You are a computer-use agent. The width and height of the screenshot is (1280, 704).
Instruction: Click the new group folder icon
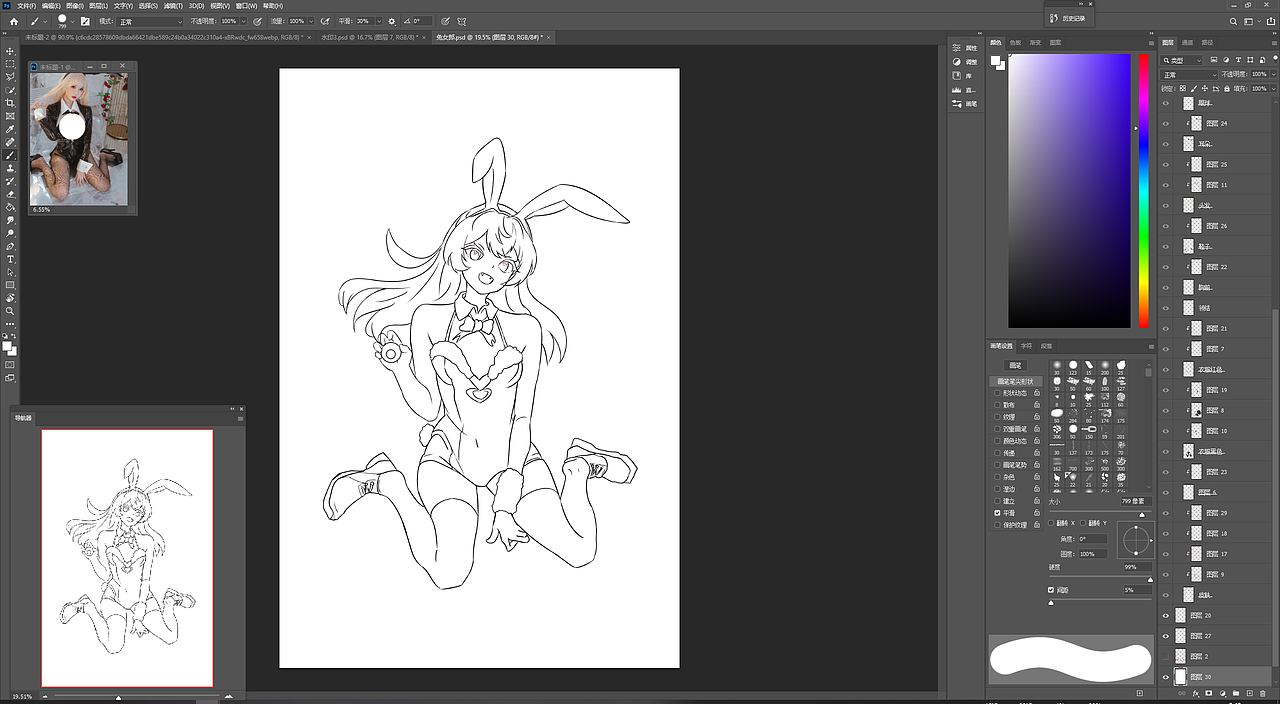coord(1236,693)
